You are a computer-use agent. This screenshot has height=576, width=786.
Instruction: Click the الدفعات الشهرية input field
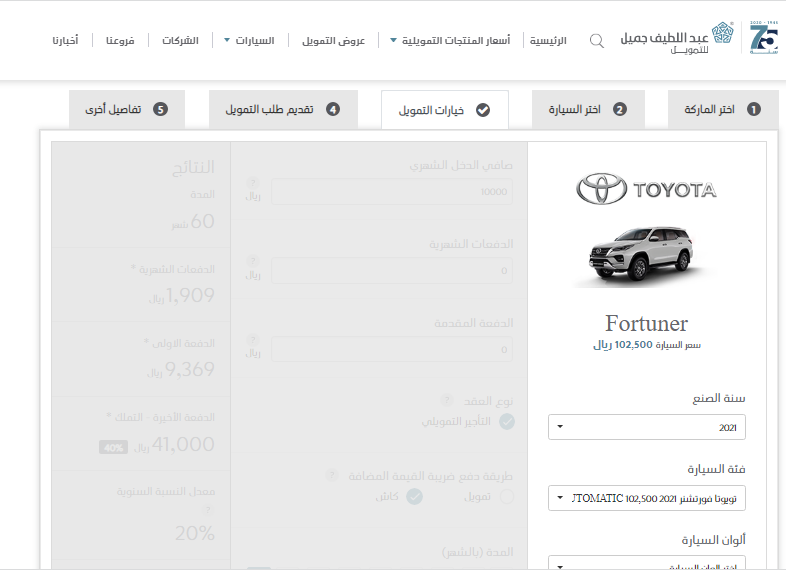pyautogui.click(x=392, y=271)
